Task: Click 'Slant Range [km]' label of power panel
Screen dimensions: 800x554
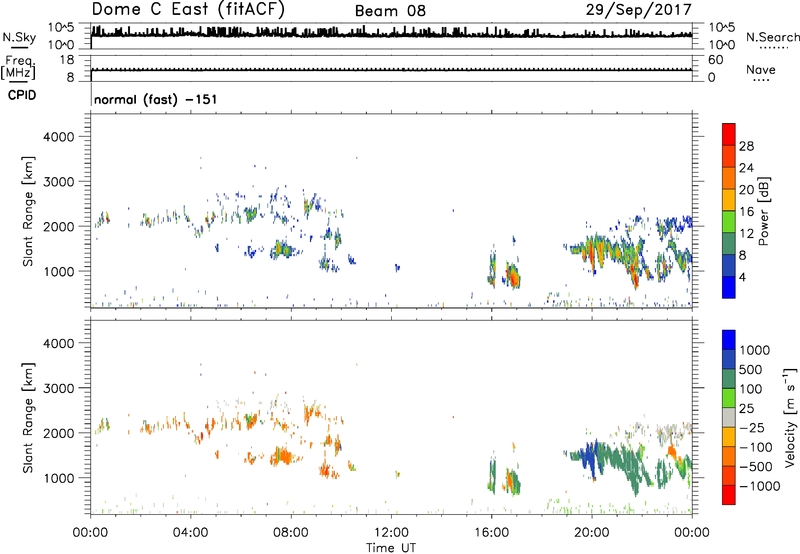Action: point(28,211)
